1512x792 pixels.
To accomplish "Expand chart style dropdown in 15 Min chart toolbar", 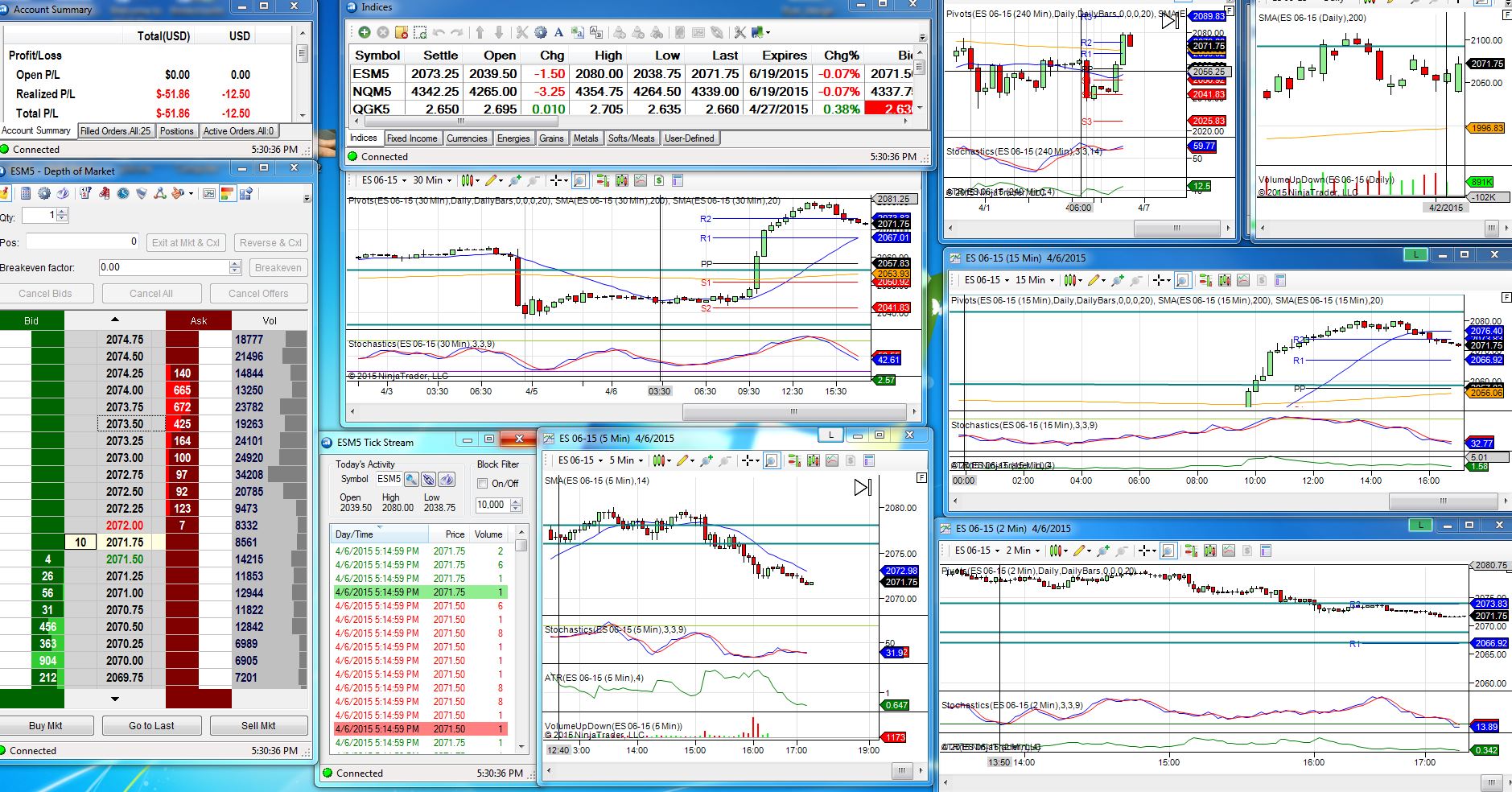I will (x=1073, y=280).
